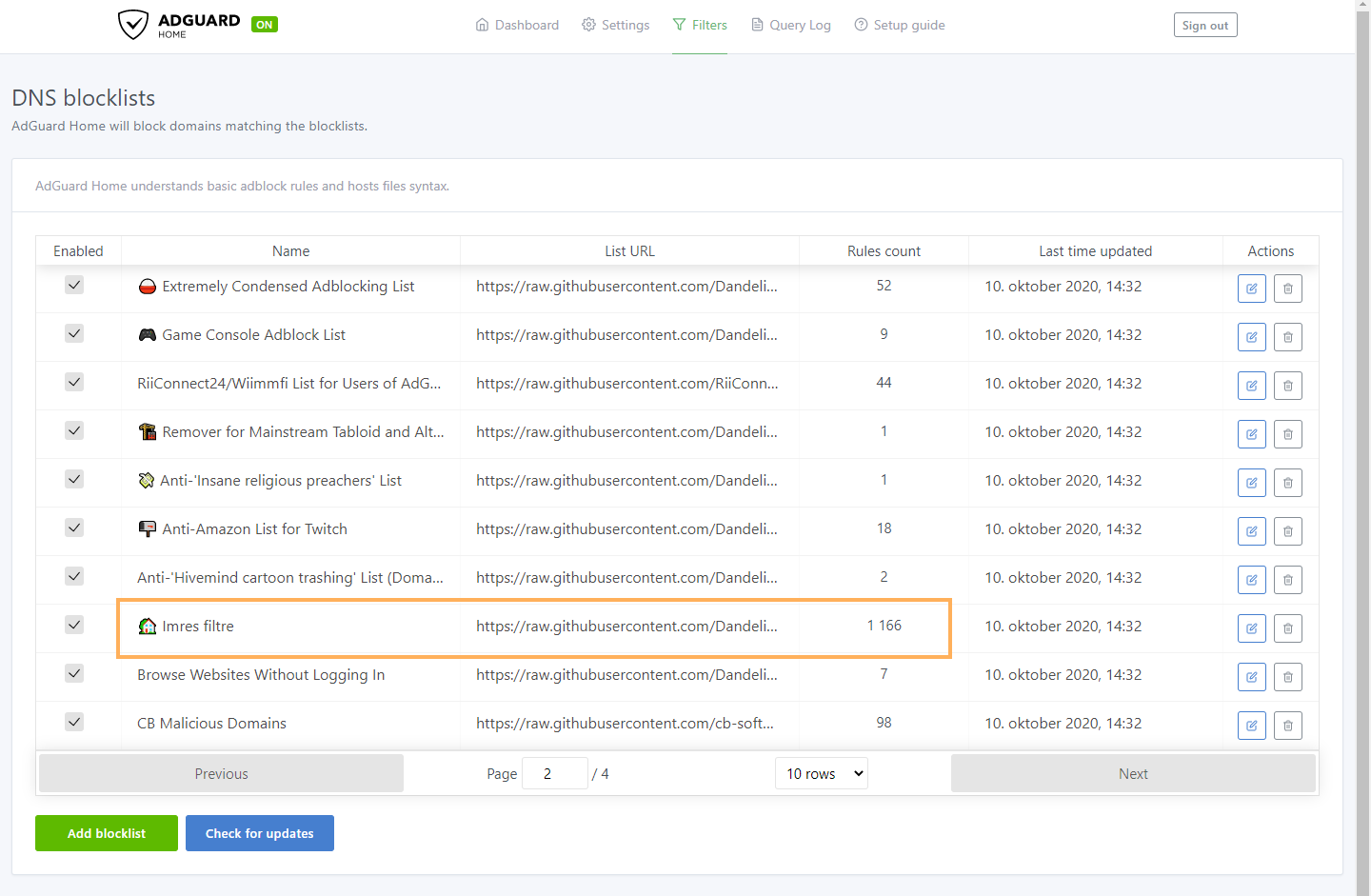Click the AdGuard Home shield logo

click(133, 25)
